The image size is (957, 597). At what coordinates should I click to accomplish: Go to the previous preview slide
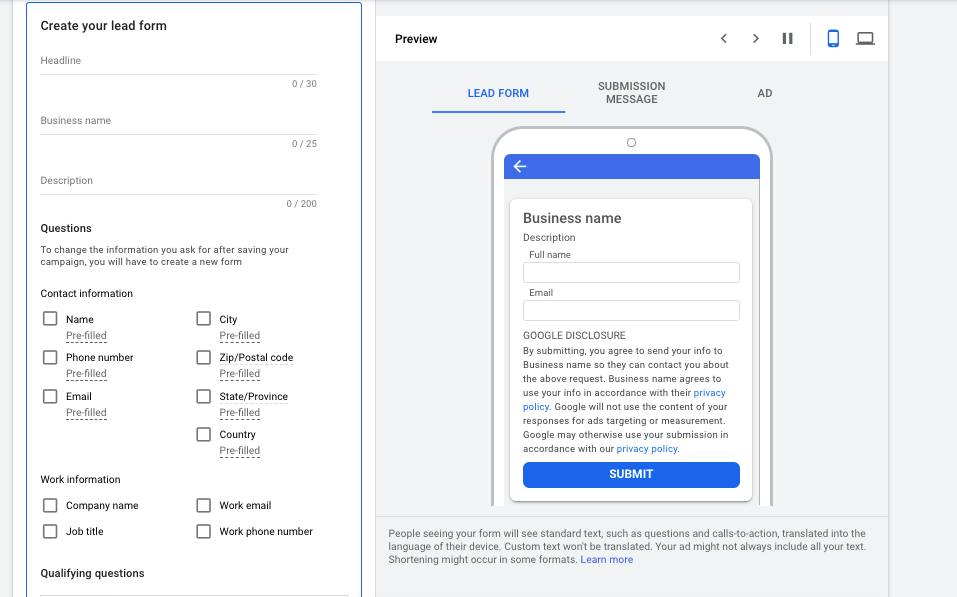[724, 38]
